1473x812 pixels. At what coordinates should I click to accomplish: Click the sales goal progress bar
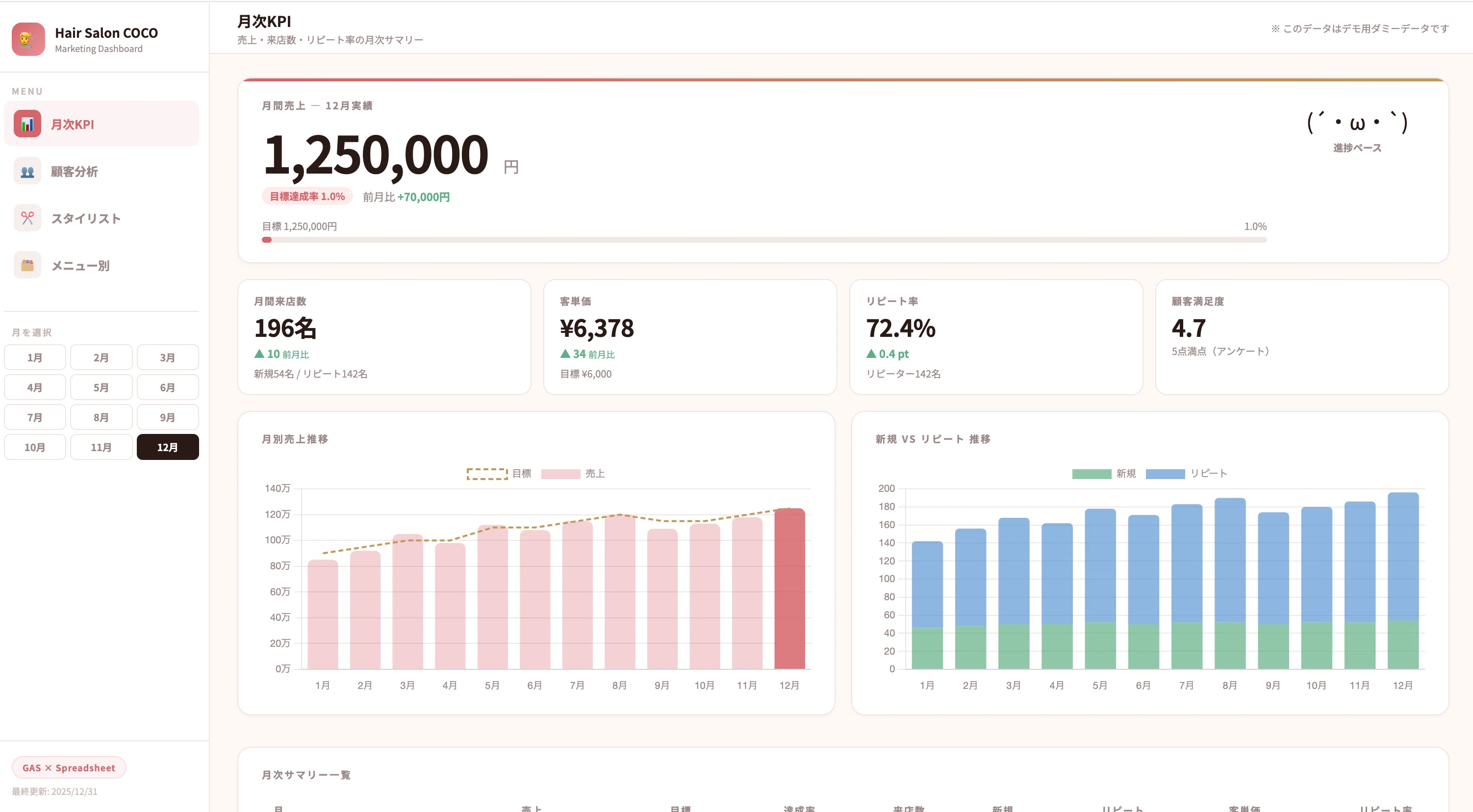[764, 240]
